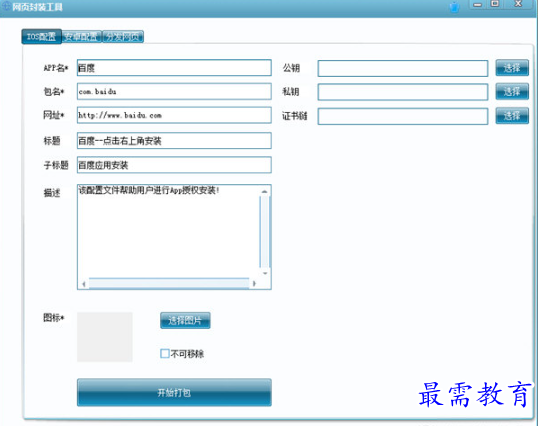Focus the 包名 field containing com.baidu
The width and height of the screenshot is (540, 426).
coord(174,91)
